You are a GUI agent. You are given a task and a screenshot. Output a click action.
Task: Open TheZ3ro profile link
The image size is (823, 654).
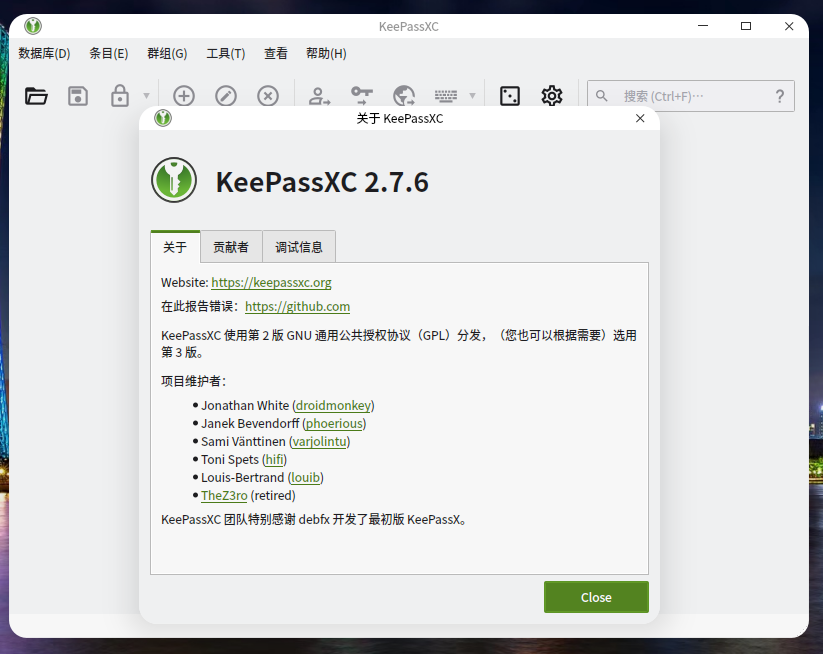pyautogui.click(x=224, y=495)
